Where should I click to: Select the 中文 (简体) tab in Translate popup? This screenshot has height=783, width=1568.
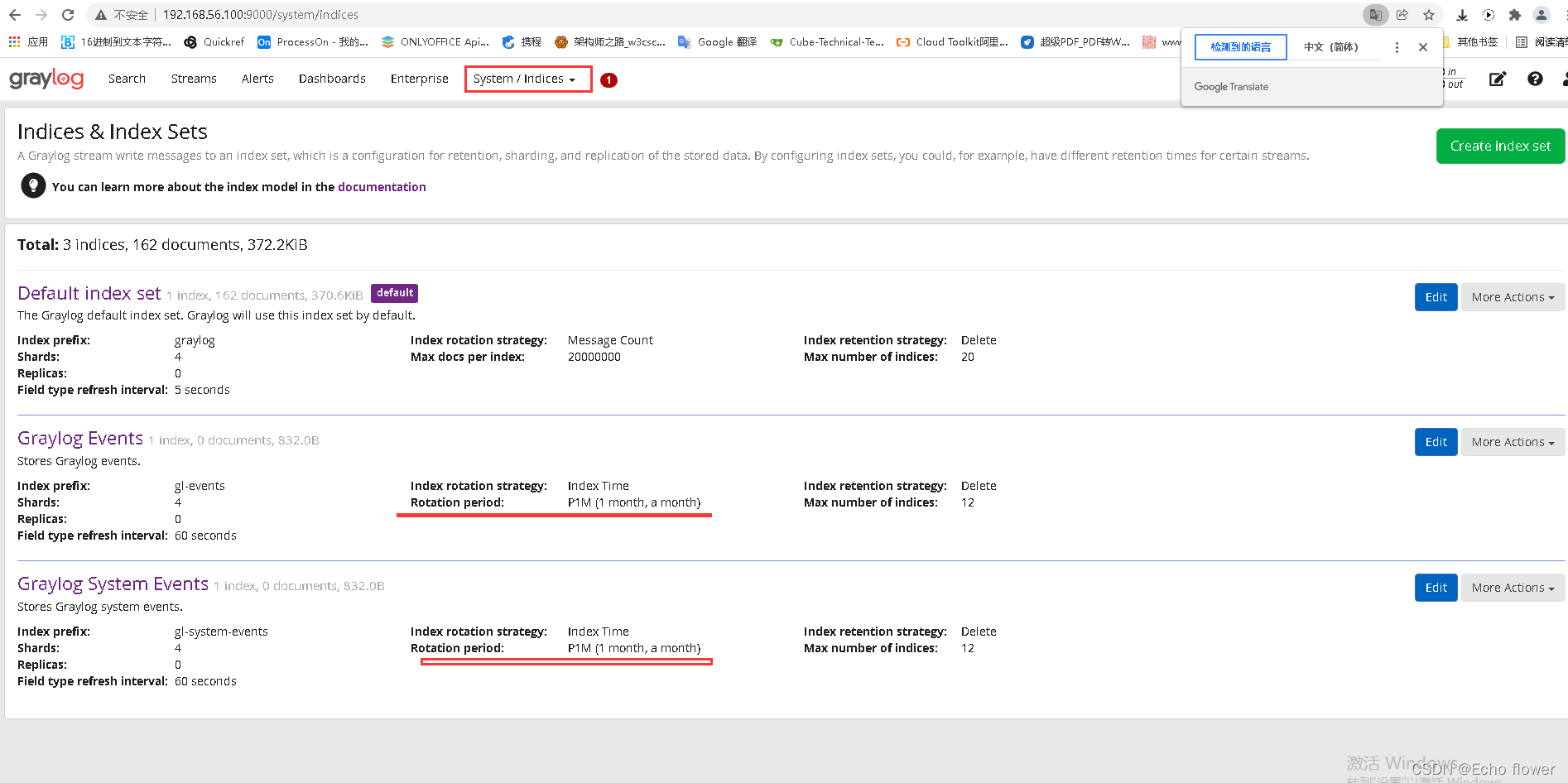1331,47
